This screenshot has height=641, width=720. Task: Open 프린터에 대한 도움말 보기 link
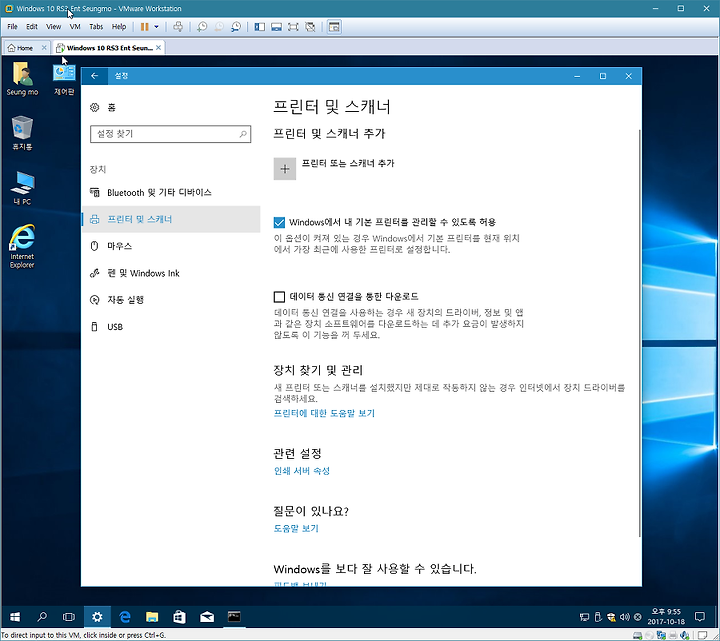click(x=324, y=413)
